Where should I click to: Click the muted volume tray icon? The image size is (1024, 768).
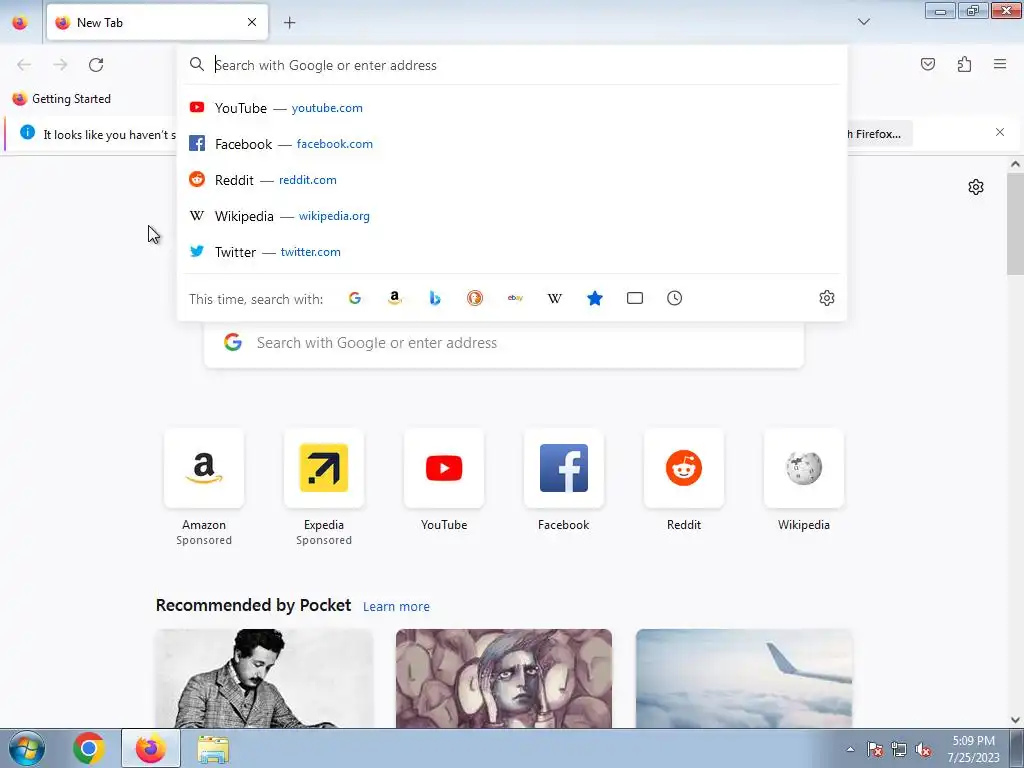(x=923, y=750)
